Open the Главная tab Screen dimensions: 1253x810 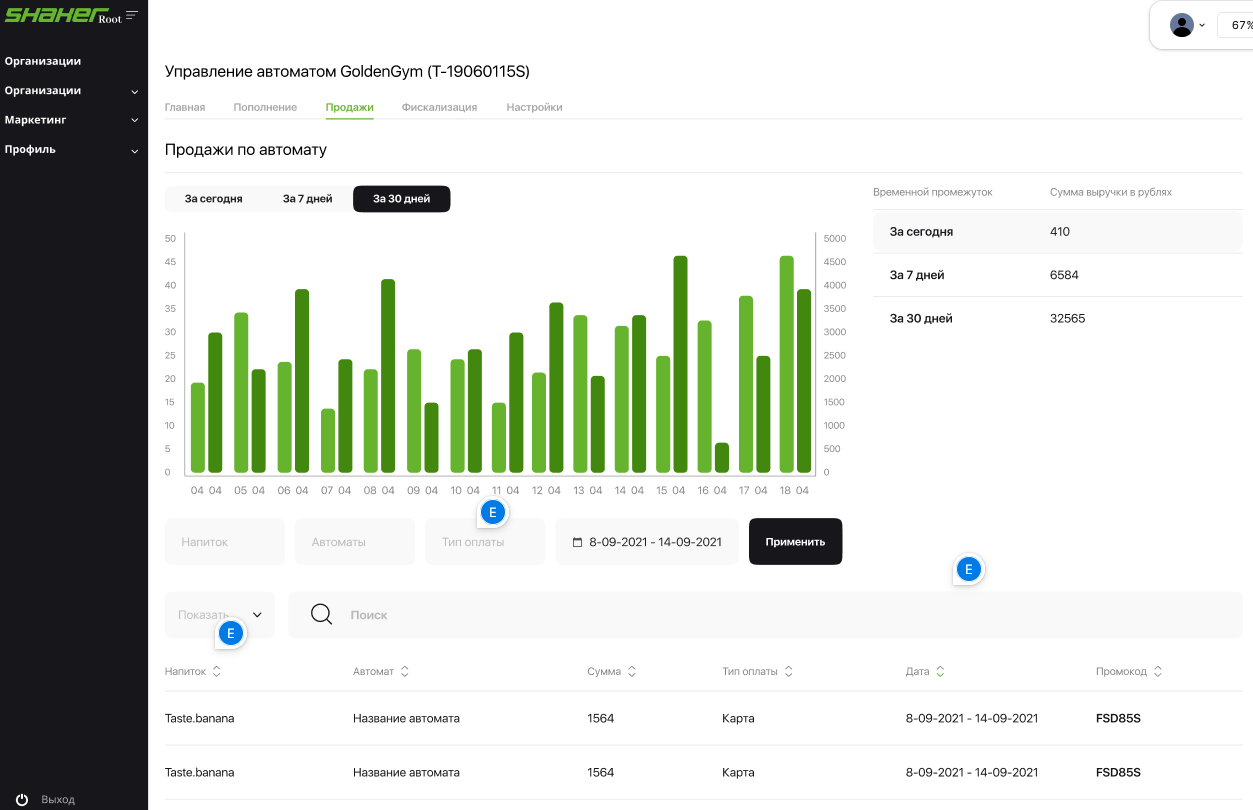pyautogui.click(x=185, y=107)
